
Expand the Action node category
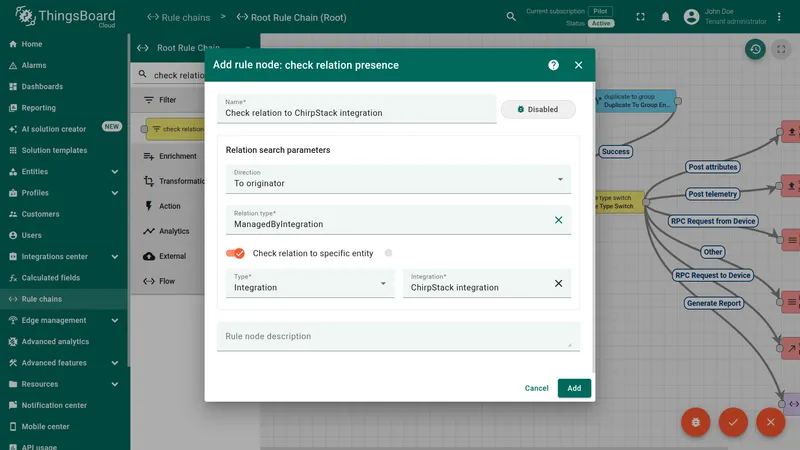(x=168, y=206)
